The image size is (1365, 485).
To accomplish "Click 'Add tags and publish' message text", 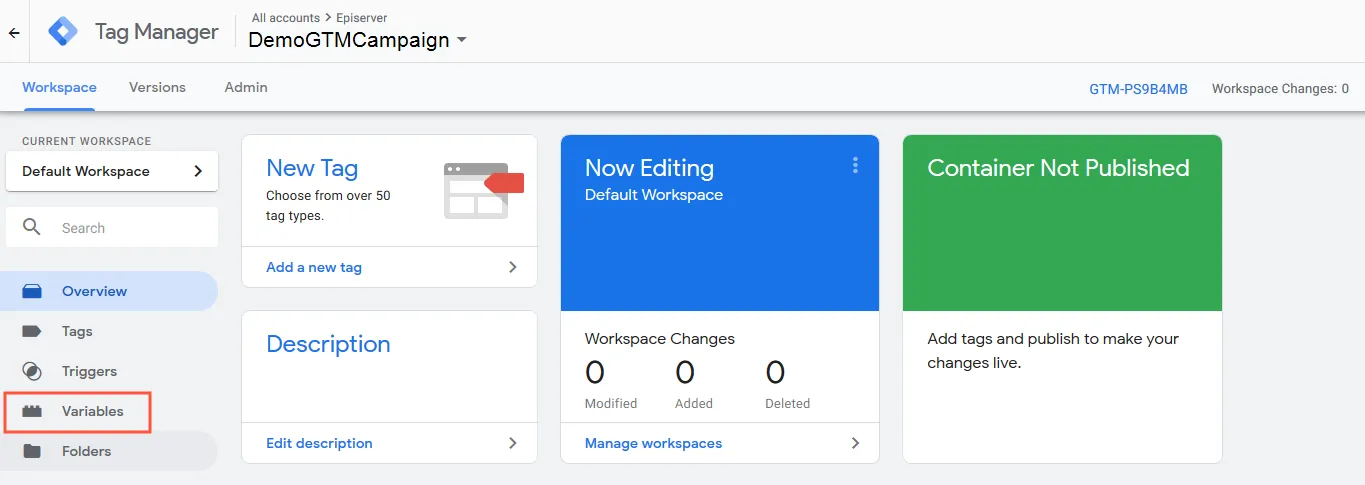I will pos(1053,351).
